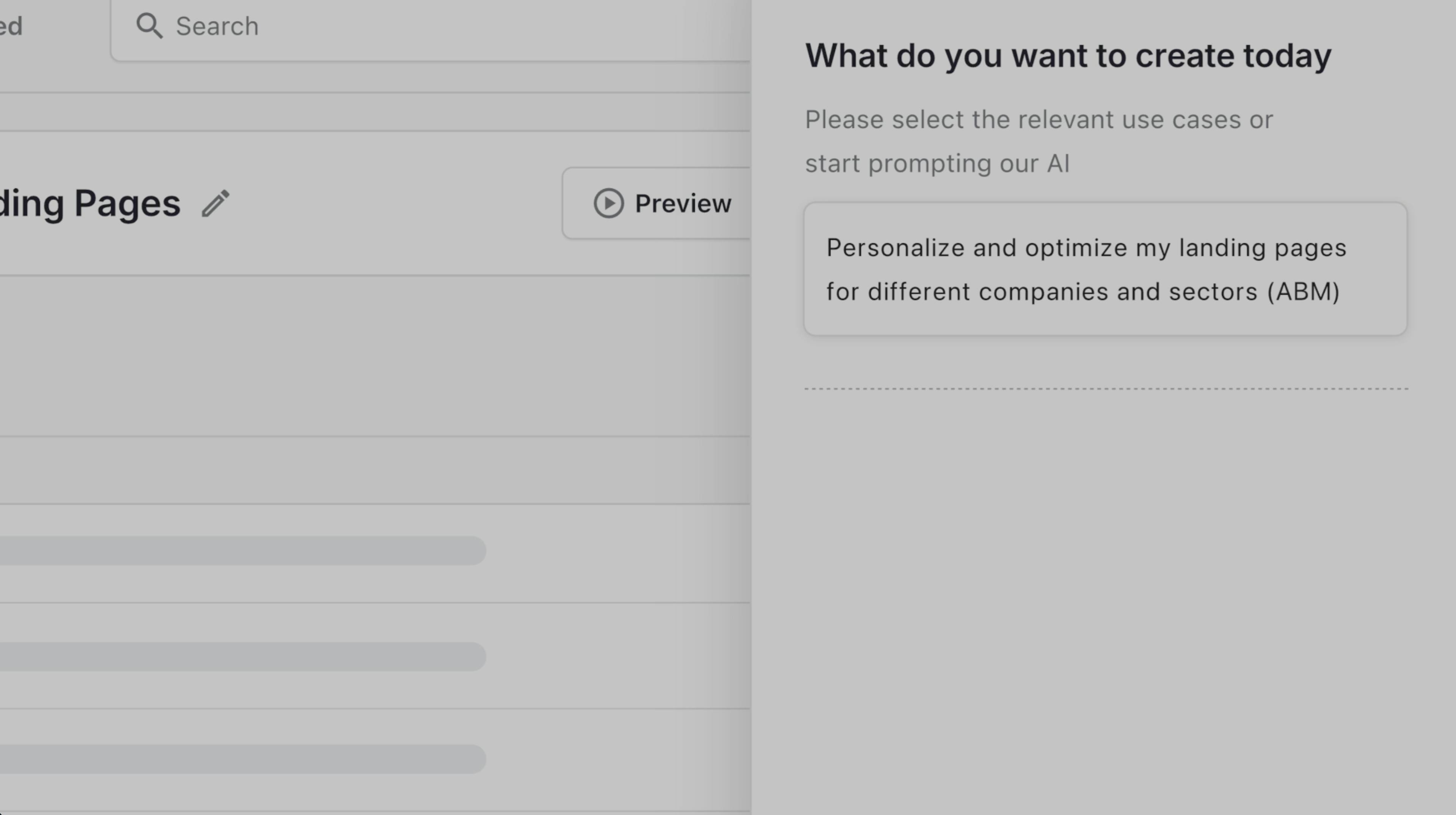Click the empty panel area below dashed line
1456x815 pixels.
1106,599
